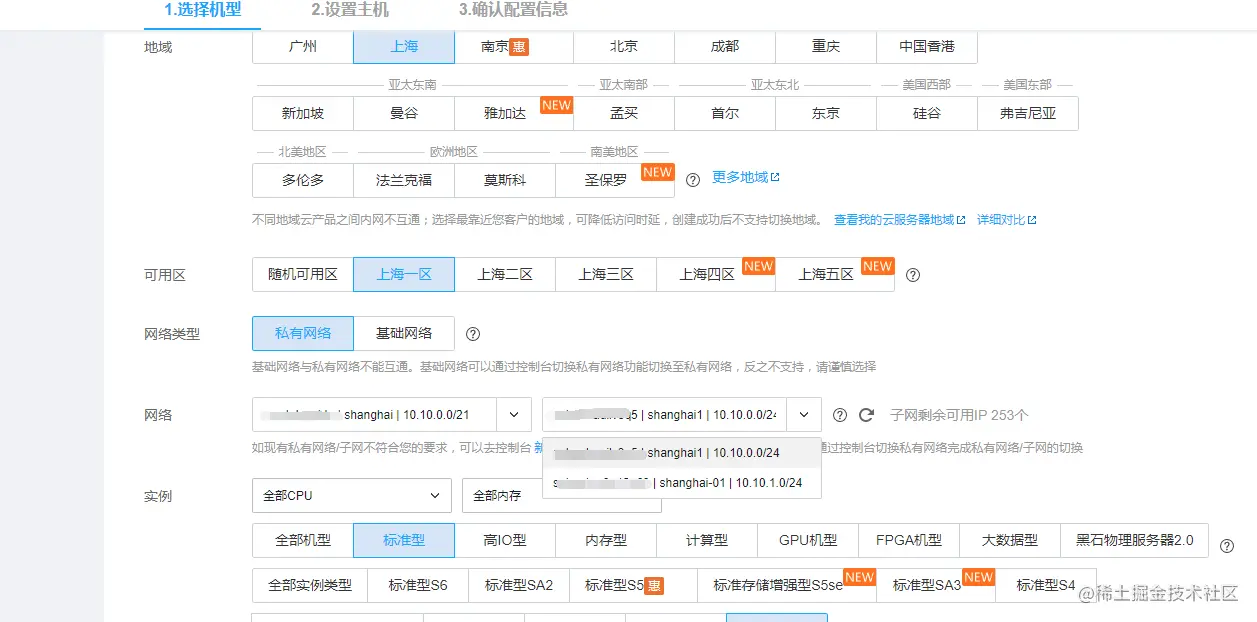Select 随机可用区 availability zone
This screenshot has height=622, width=1257.
[x=303, y=274]
